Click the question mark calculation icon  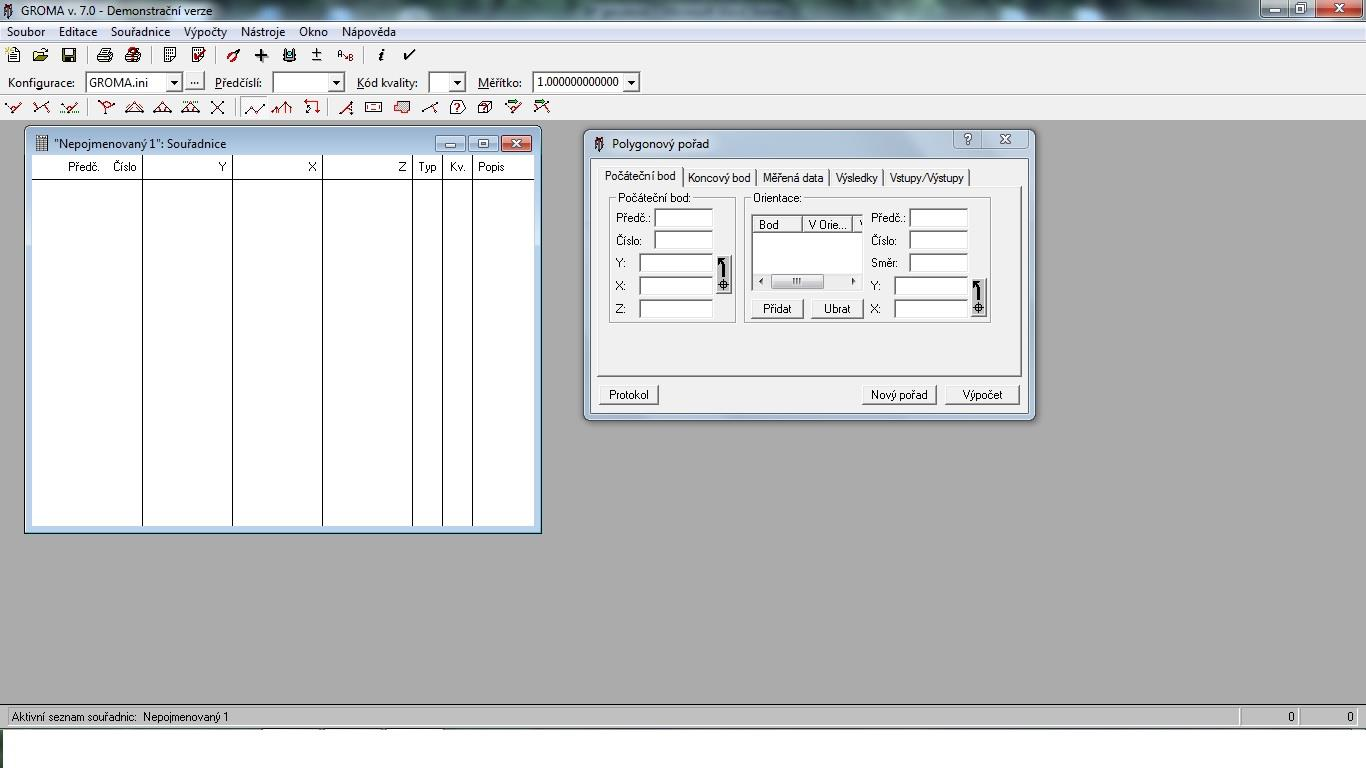[457, 107]
